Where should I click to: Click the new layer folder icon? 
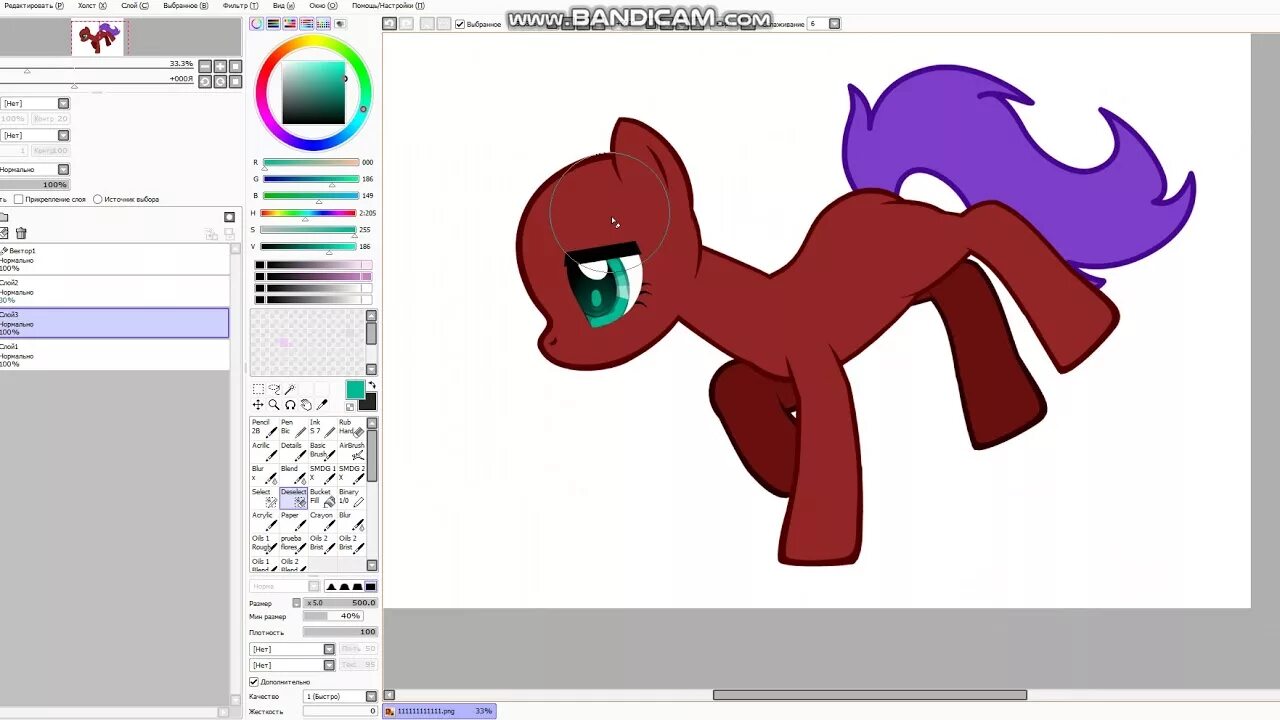[x=4, y=217]
